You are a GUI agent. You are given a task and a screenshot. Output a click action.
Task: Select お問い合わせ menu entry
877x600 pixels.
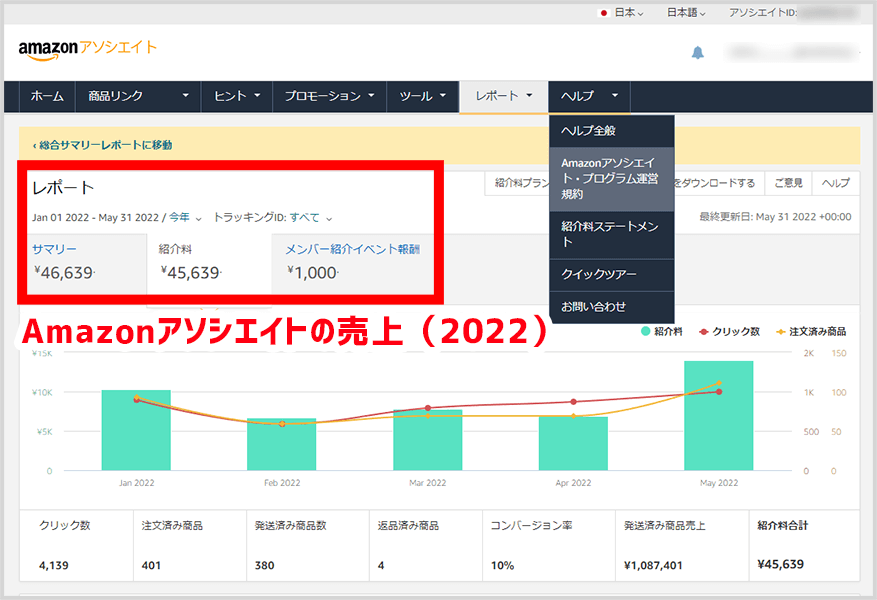coord(612,306)
